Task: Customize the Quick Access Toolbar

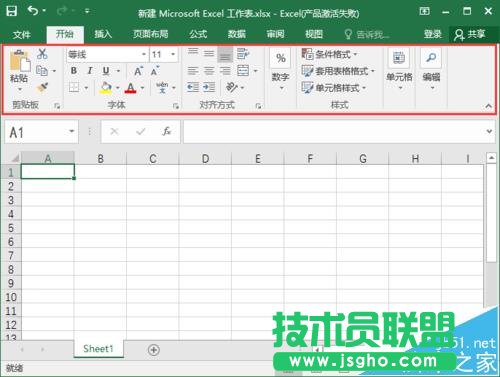Action: coord(87,11)
